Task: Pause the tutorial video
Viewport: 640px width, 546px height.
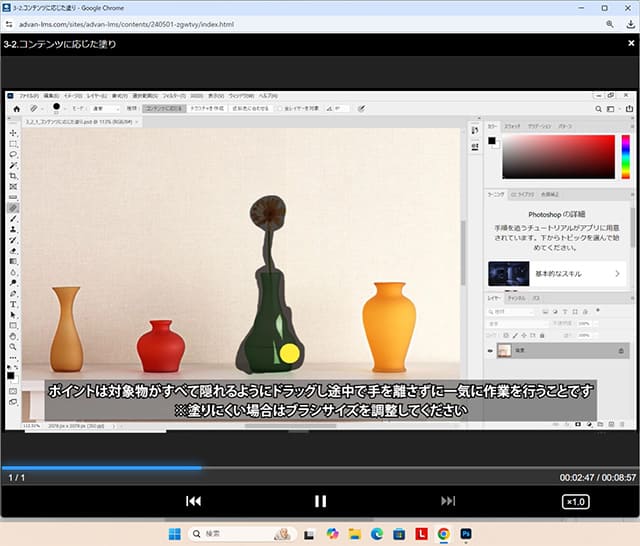Action: pyautogui.click(x=320, y=501)
